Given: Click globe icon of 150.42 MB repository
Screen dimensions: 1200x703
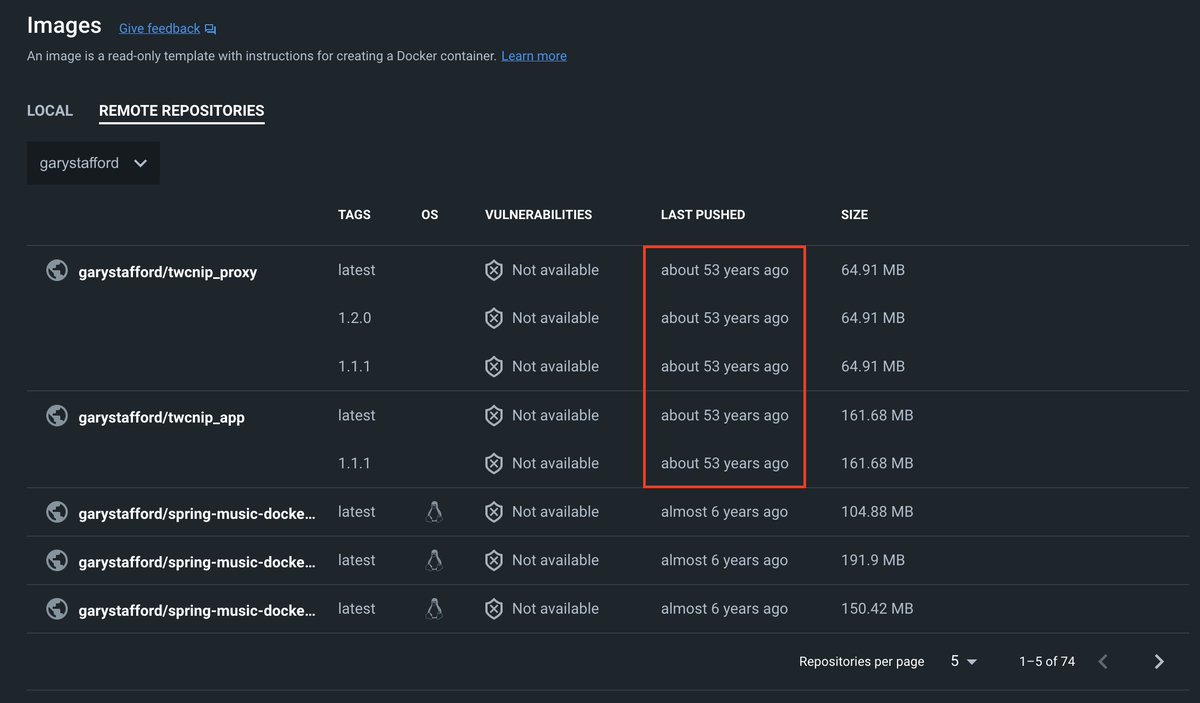Looking at the screenshot, I should (x=57, y=609).
